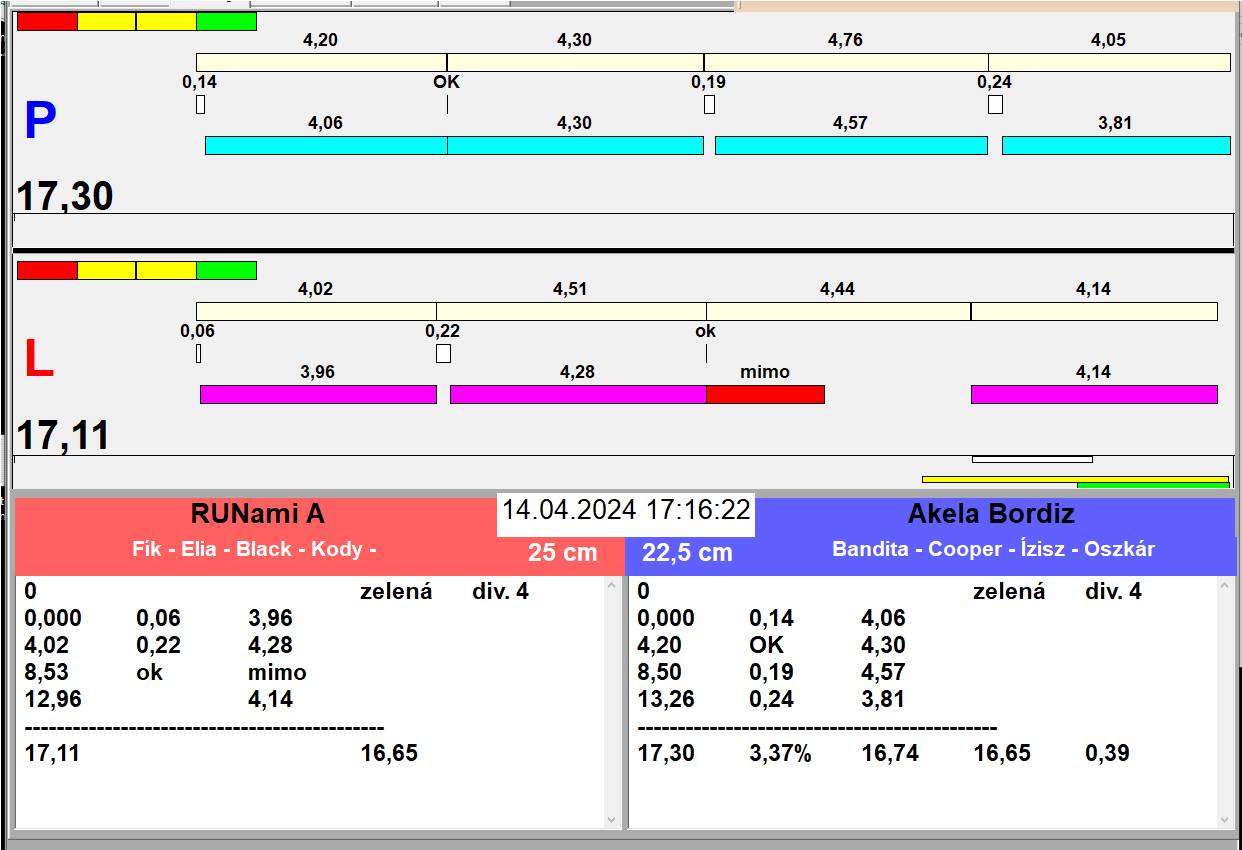Click dog list 'Fík - Elia - Black - Kody'
Image resolution: width=1242 pixels, height=850 pixels.
pyautogui.click(x=254, y=549)
